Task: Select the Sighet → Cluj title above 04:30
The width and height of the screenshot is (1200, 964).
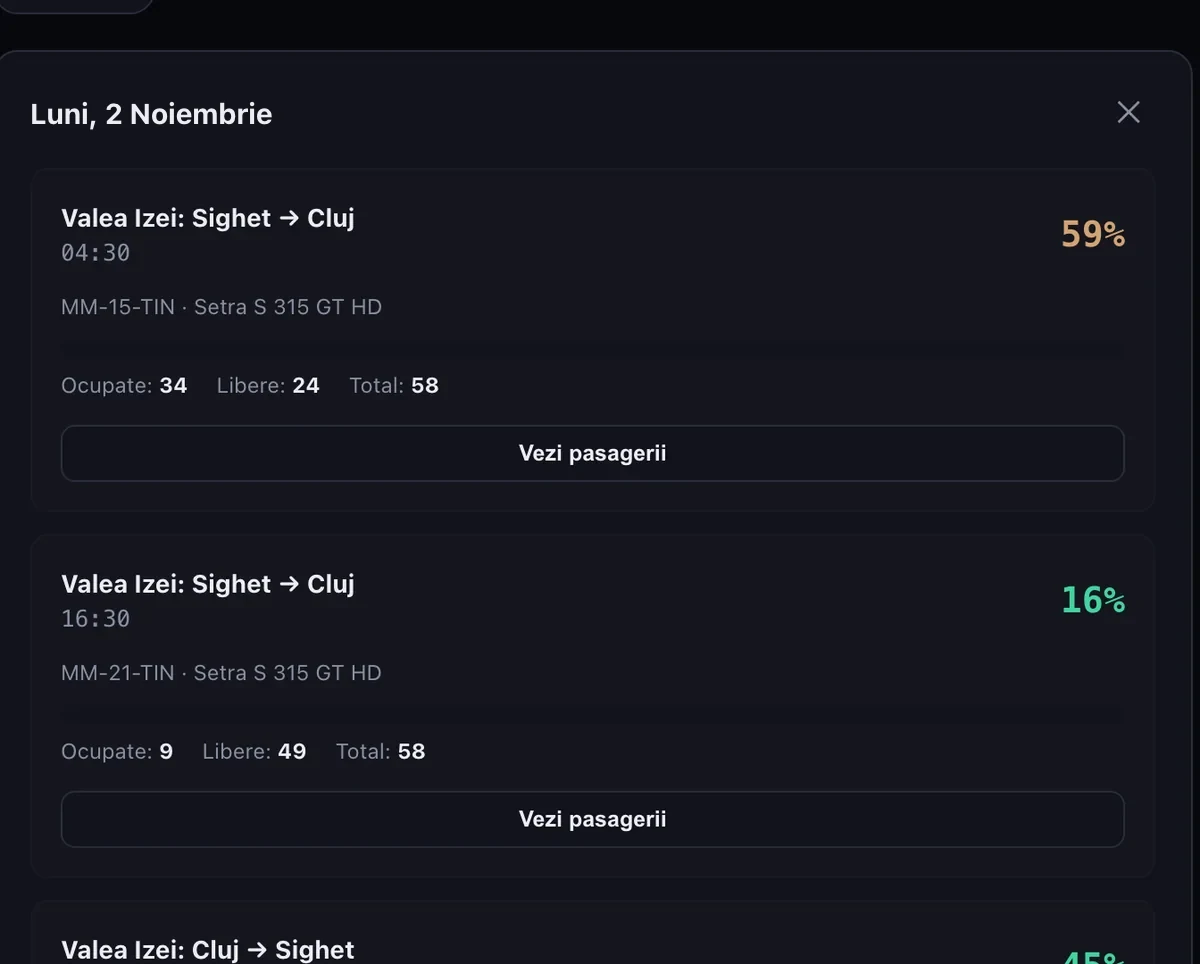Action: [208, 218]
